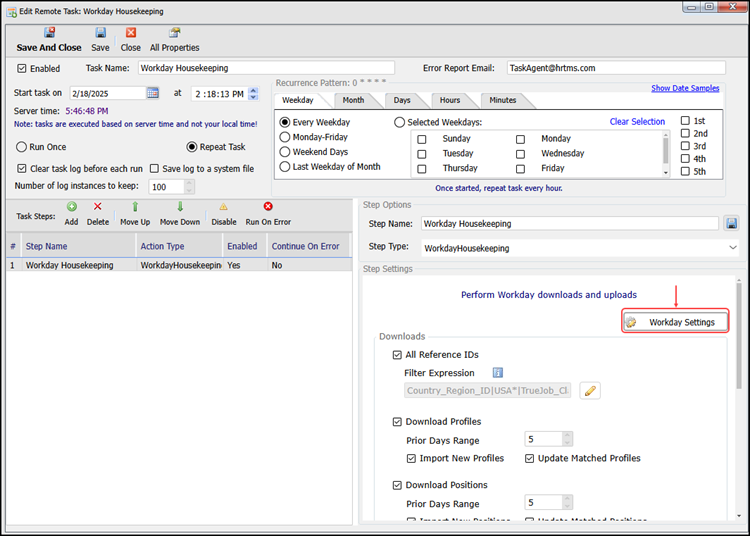Image resolution: width=750 pixels, height=536 pixels.
Task: Switch to the Minutes recurrence tab
Action: (503, 100)
